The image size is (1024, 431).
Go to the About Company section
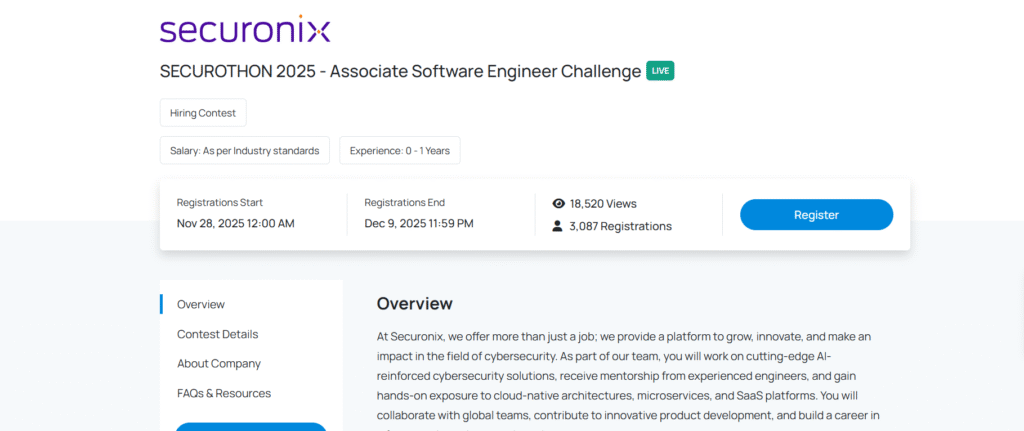coord(219,364)
